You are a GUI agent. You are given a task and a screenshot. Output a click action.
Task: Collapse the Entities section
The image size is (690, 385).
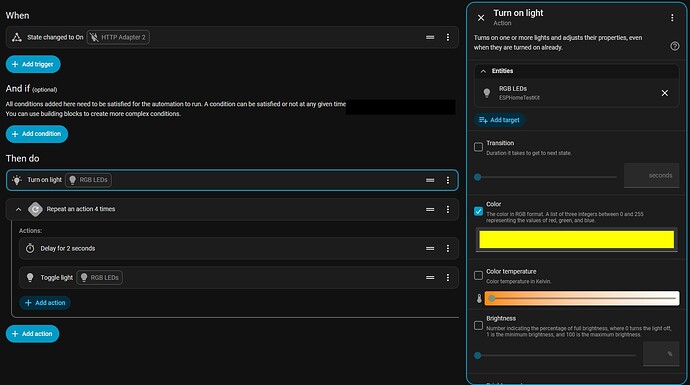click(x=484, y=71)
